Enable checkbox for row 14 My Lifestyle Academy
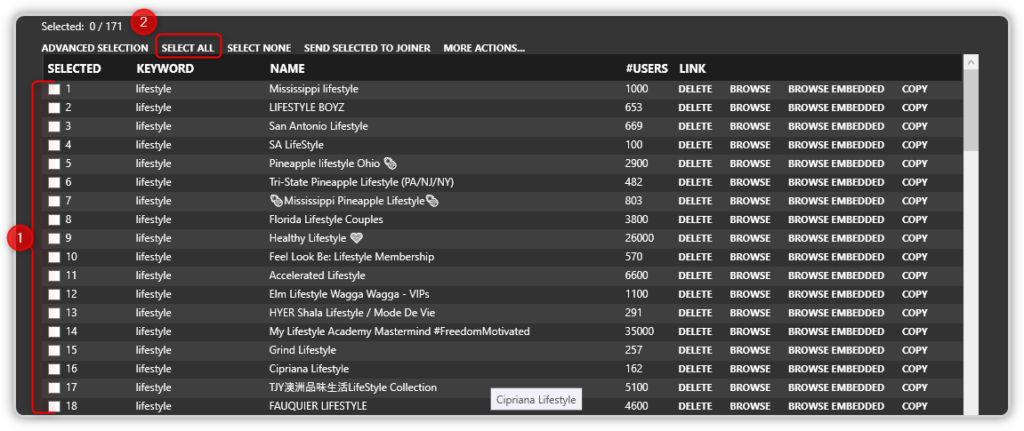This screenshot has height=431, width=1024. coord(54,332)
